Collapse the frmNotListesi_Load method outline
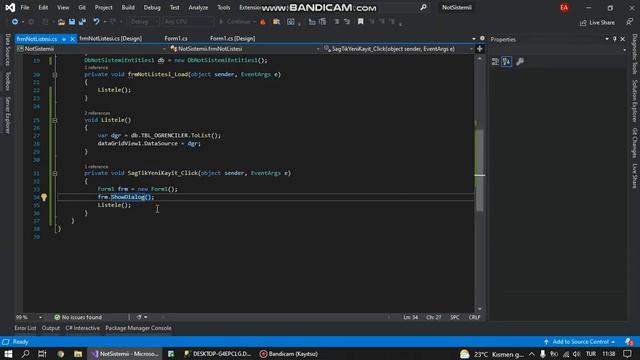Image resolution: width=640 pixels, height=360 pixels. coord(55,75)
